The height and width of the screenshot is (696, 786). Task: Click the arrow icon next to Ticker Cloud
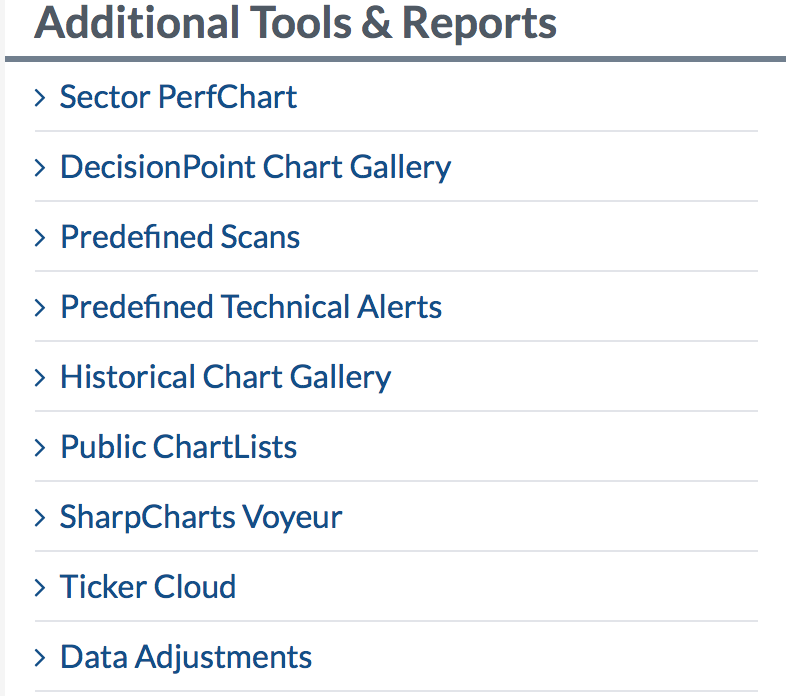(40, 587)
